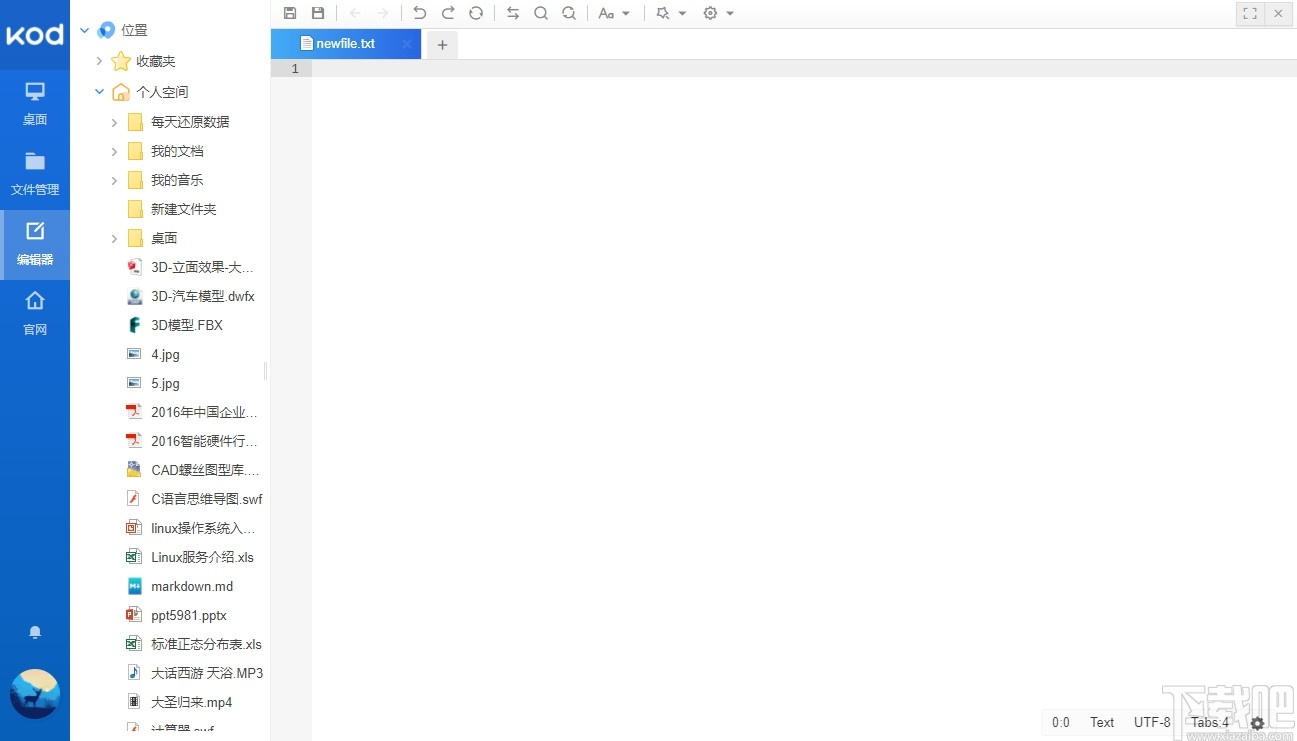The height and width of the screenshot is (741, 1297).
Task: Open the 2016智能硬件行 PDF file
Action: pyautogui.click(x=204, y=441)
